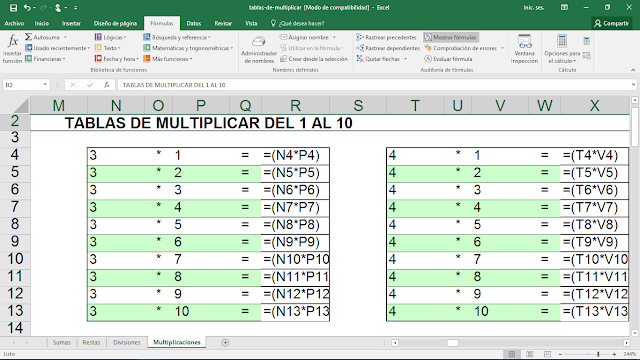Expand the formula bar
The image size is (640, 360).
click(633, 85)
